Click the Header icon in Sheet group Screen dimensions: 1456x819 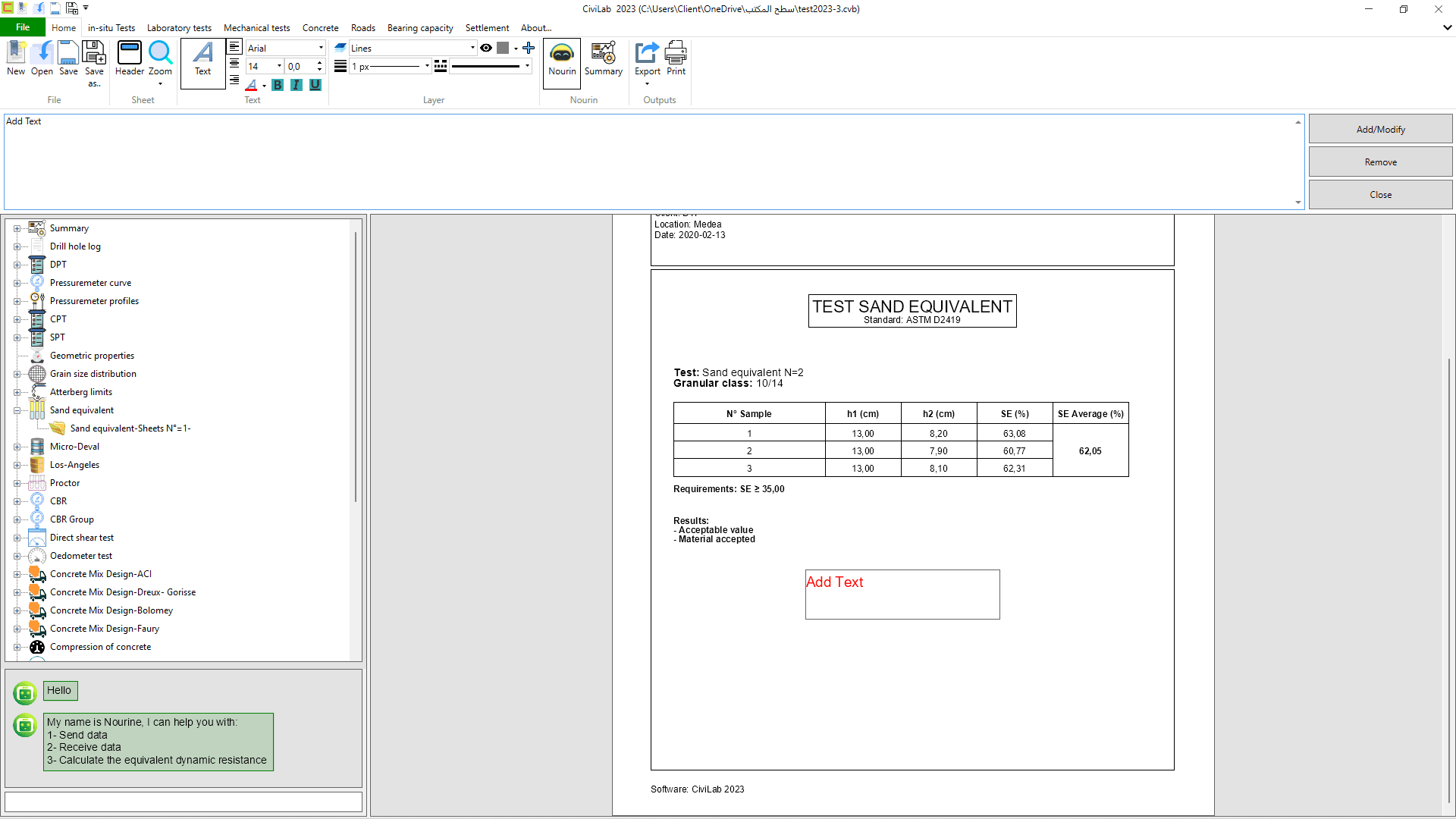pos(129,61)
